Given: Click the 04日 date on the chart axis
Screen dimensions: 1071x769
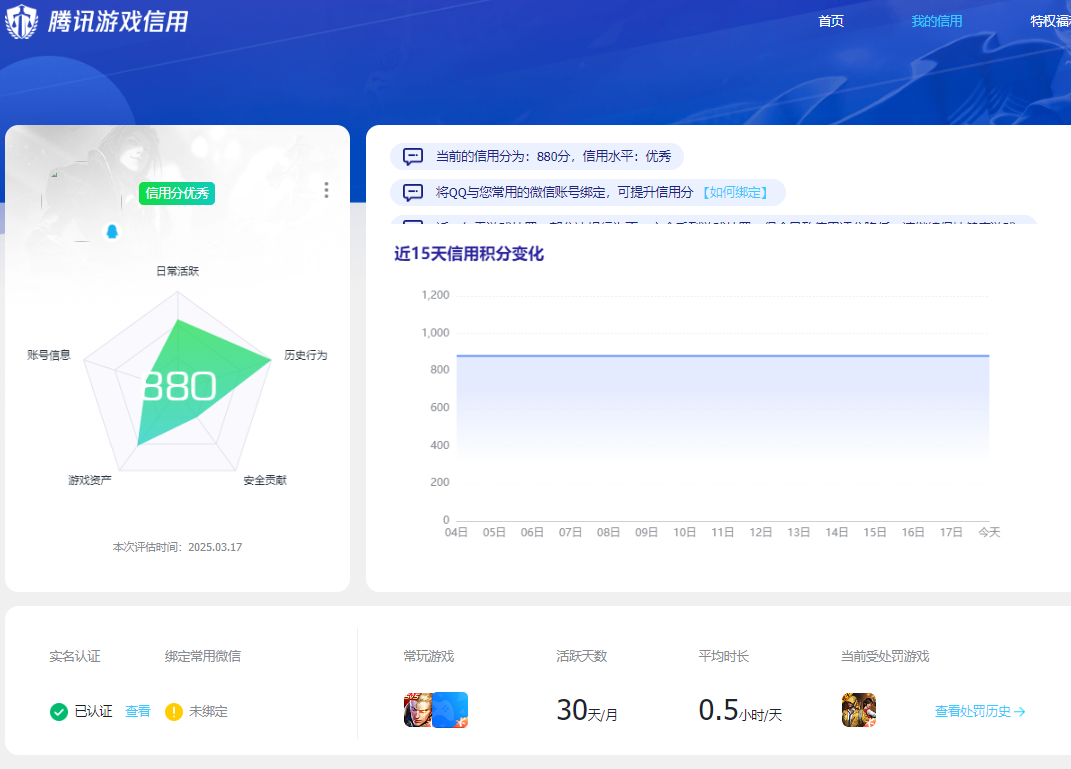Looking at the screenshot, I should pos(456,532).
